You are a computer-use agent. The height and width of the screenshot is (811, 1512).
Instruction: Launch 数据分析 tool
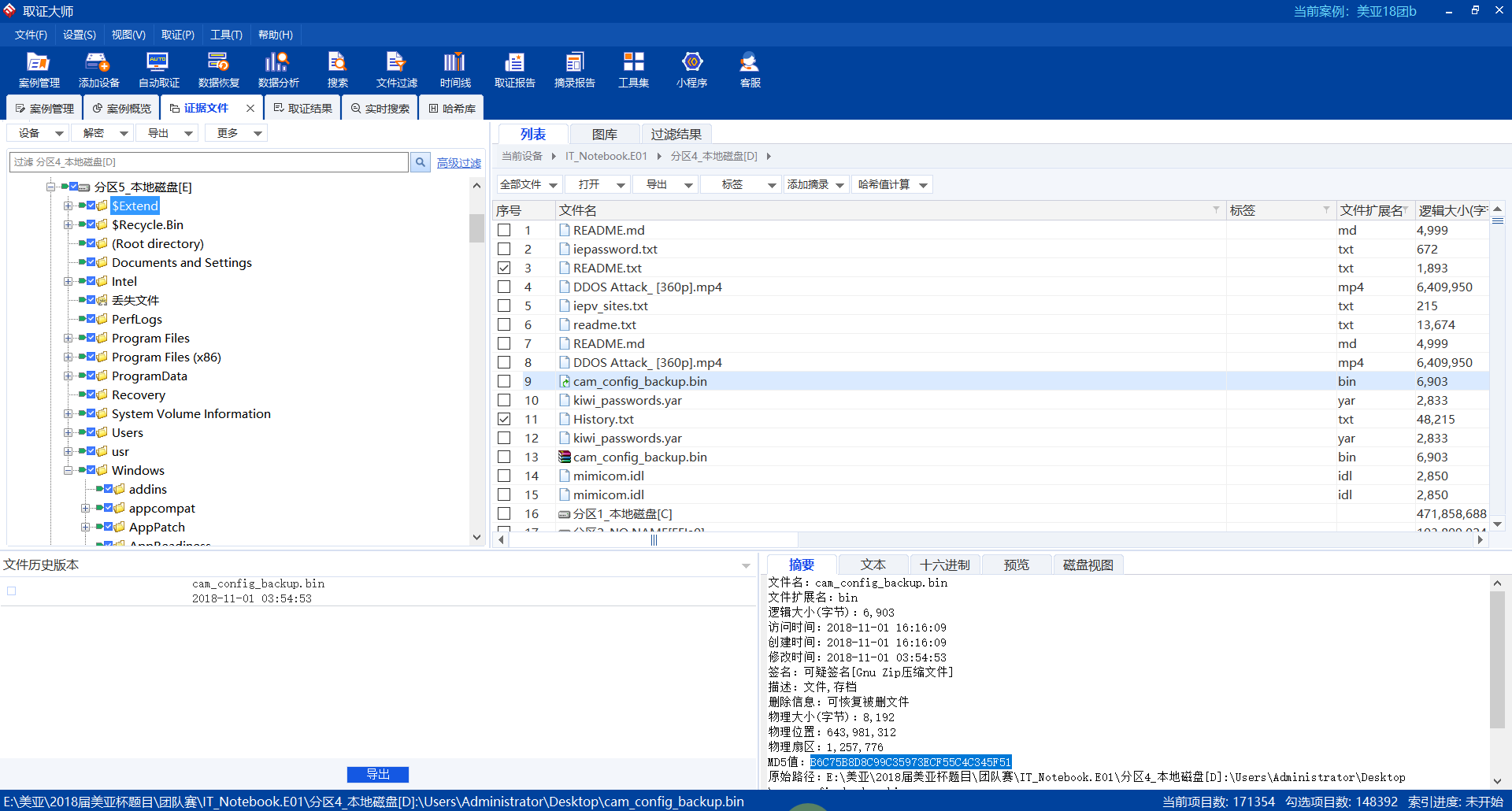[278, 70]
